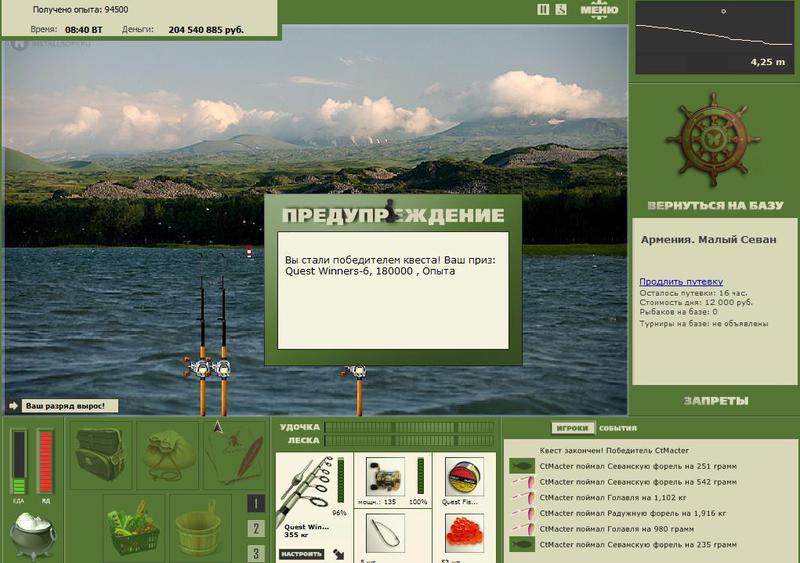Click 'Квест закончен! Победитель CtMacter' event line

click(x=614, y=451)
